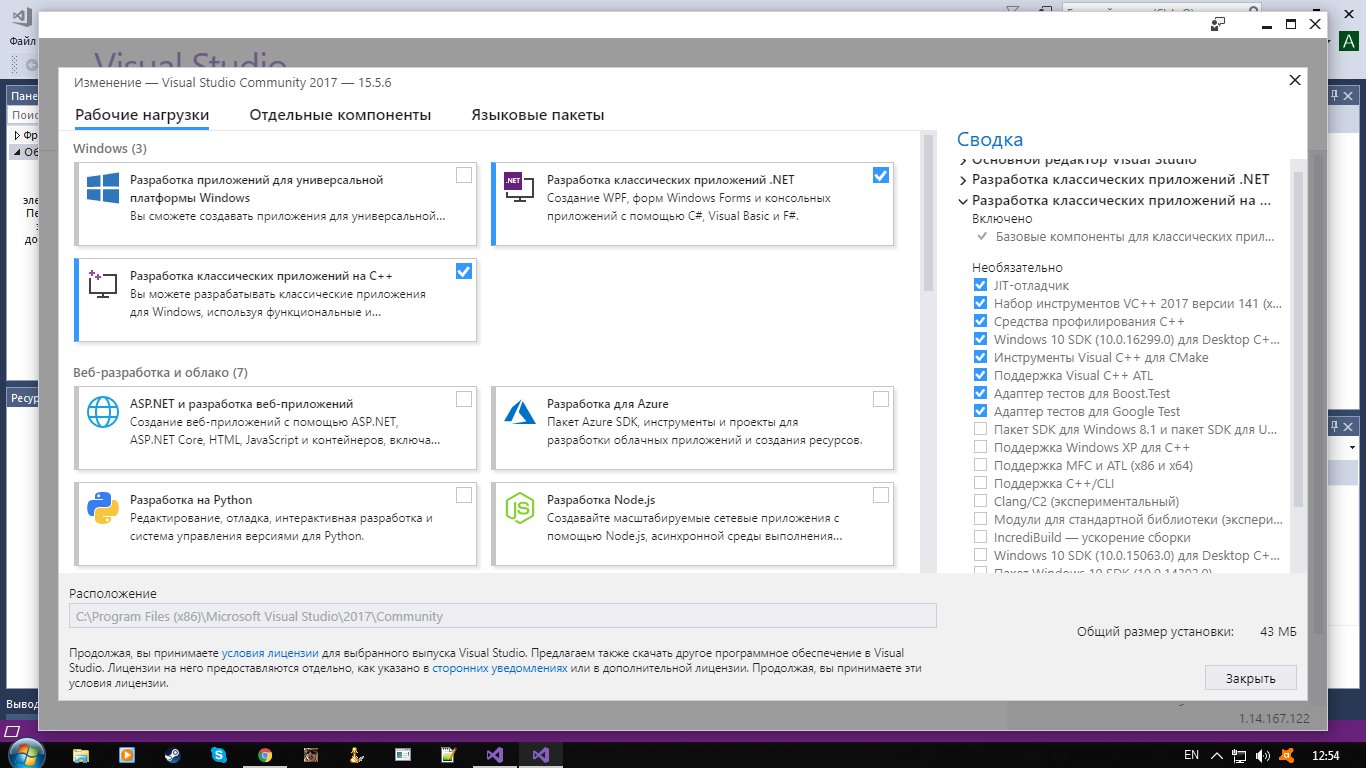Uncheck the .NET desktop development workload

pyautogui.click(x=880, y=175)
